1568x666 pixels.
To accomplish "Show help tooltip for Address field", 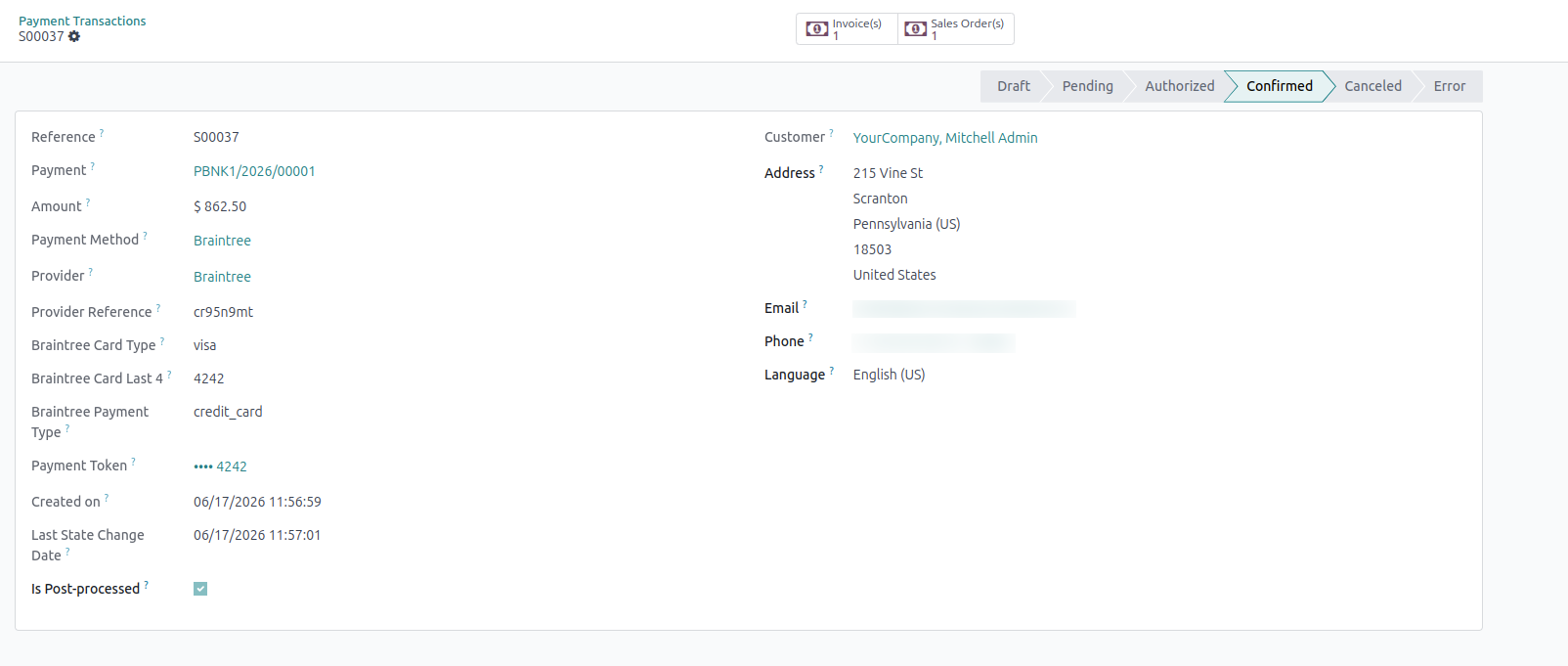I will click(821, 169).
